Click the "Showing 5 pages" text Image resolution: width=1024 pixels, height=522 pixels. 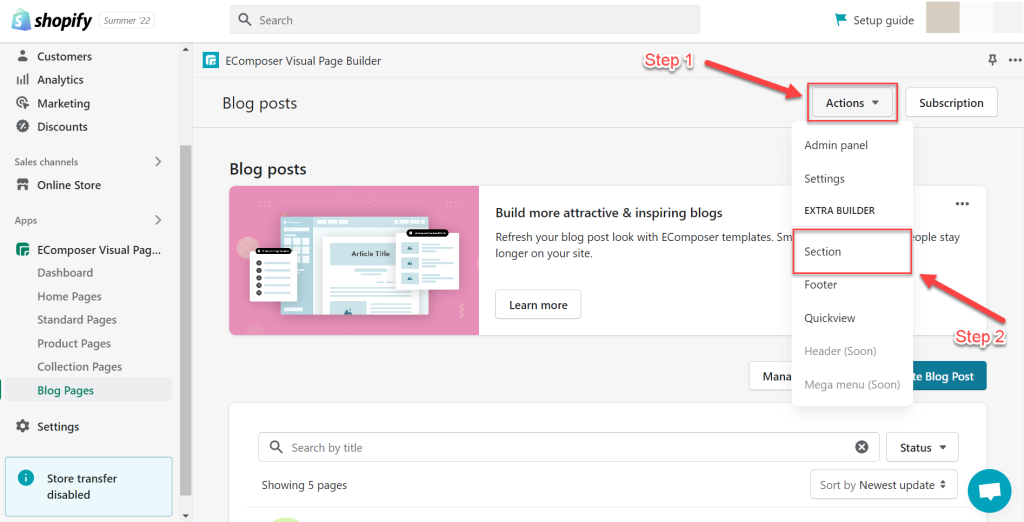304,485
